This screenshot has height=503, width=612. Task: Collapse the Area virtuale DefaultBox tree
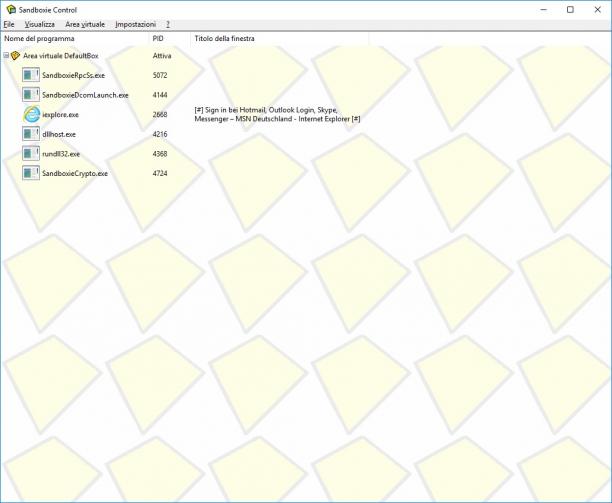tap(6, 56)
